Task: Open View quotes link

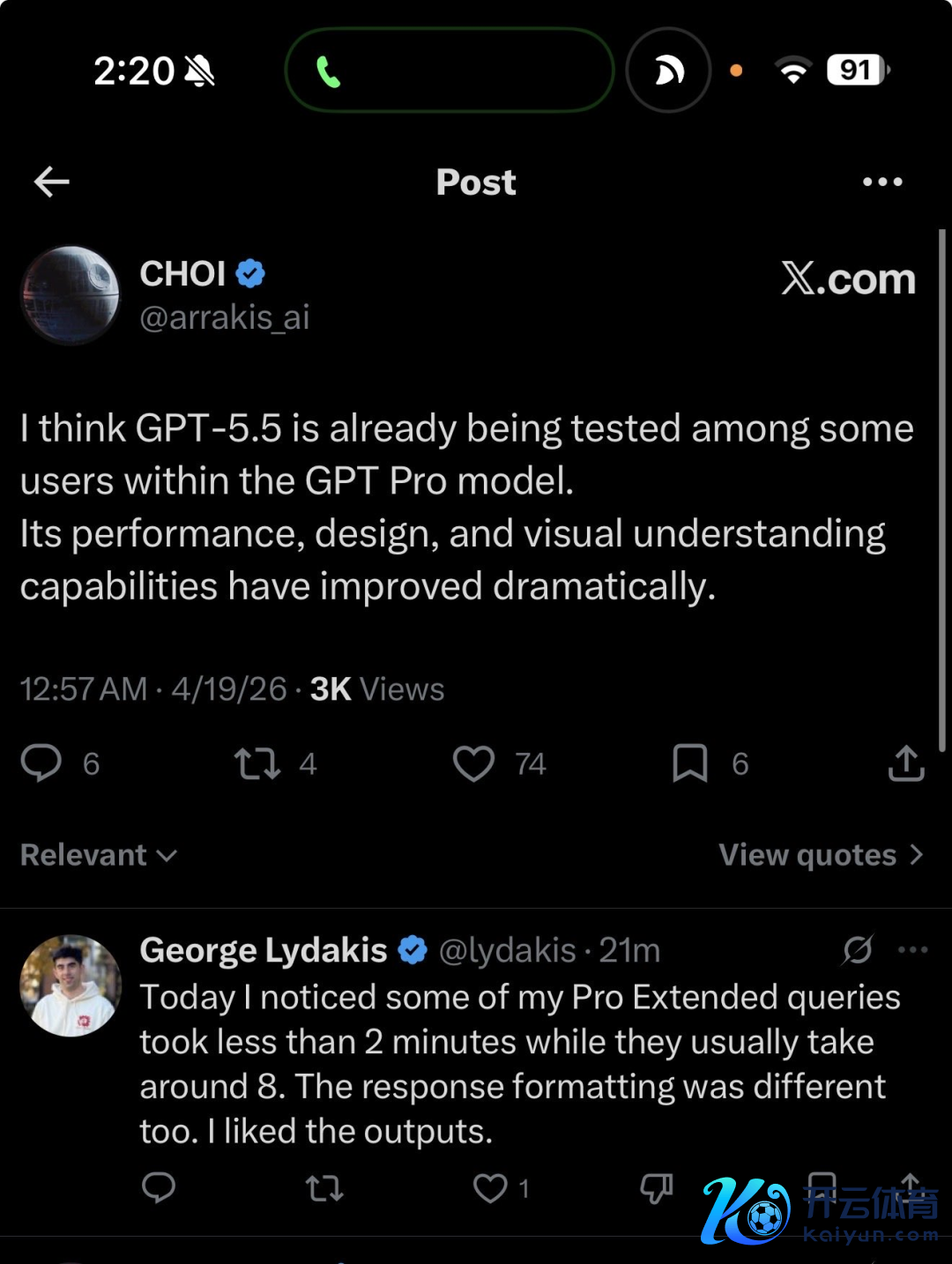Action: [x=821, y=855]
